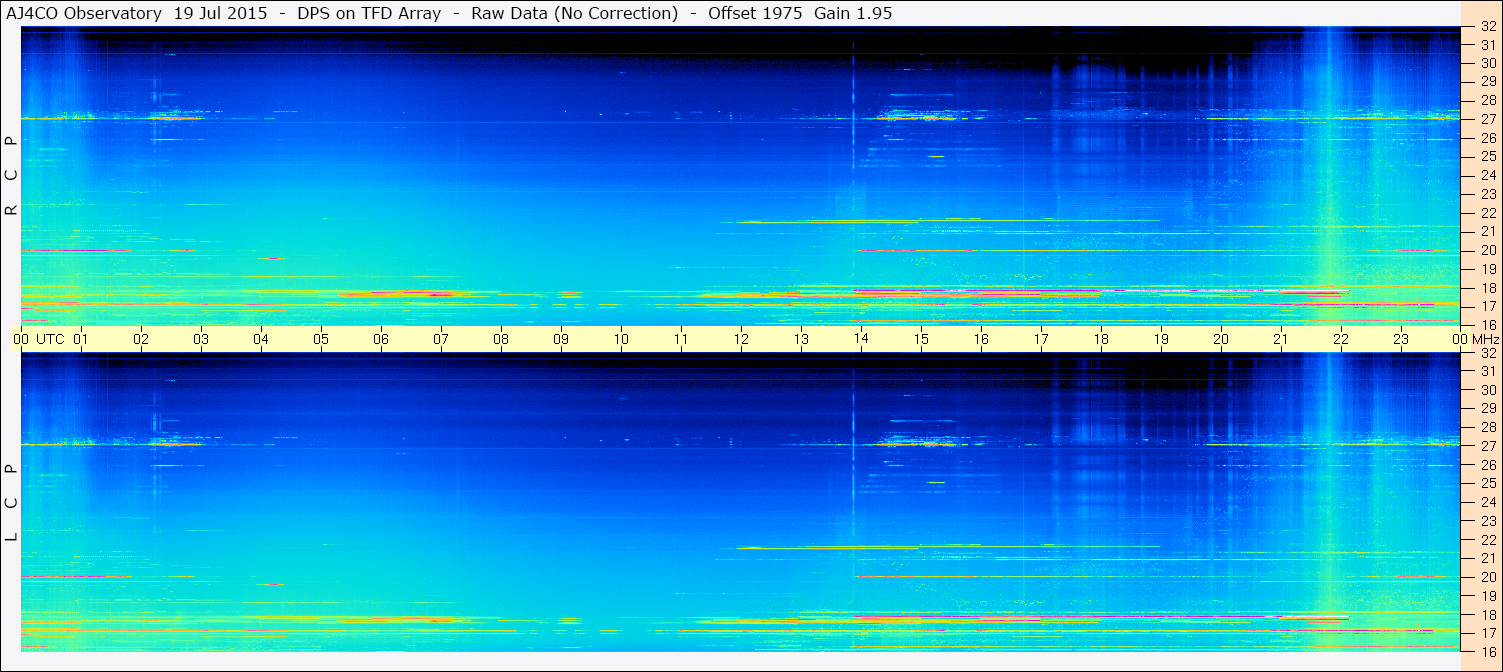
Task: Click the RCP panel side label
Action: (x=11, y=176)
